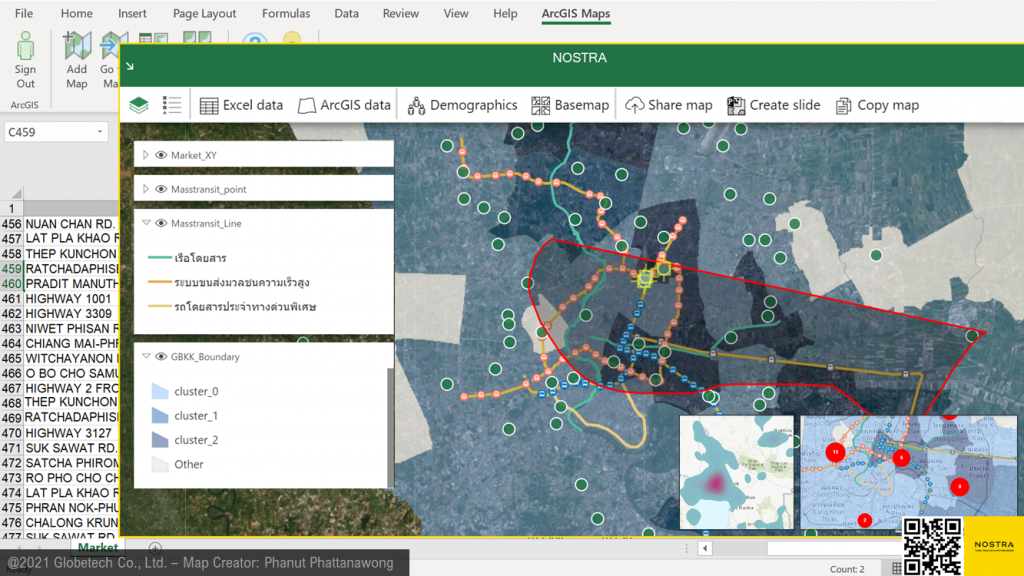The image size is (1024, 576).
Task: Open the Basemap gallery
Action: 570,105
